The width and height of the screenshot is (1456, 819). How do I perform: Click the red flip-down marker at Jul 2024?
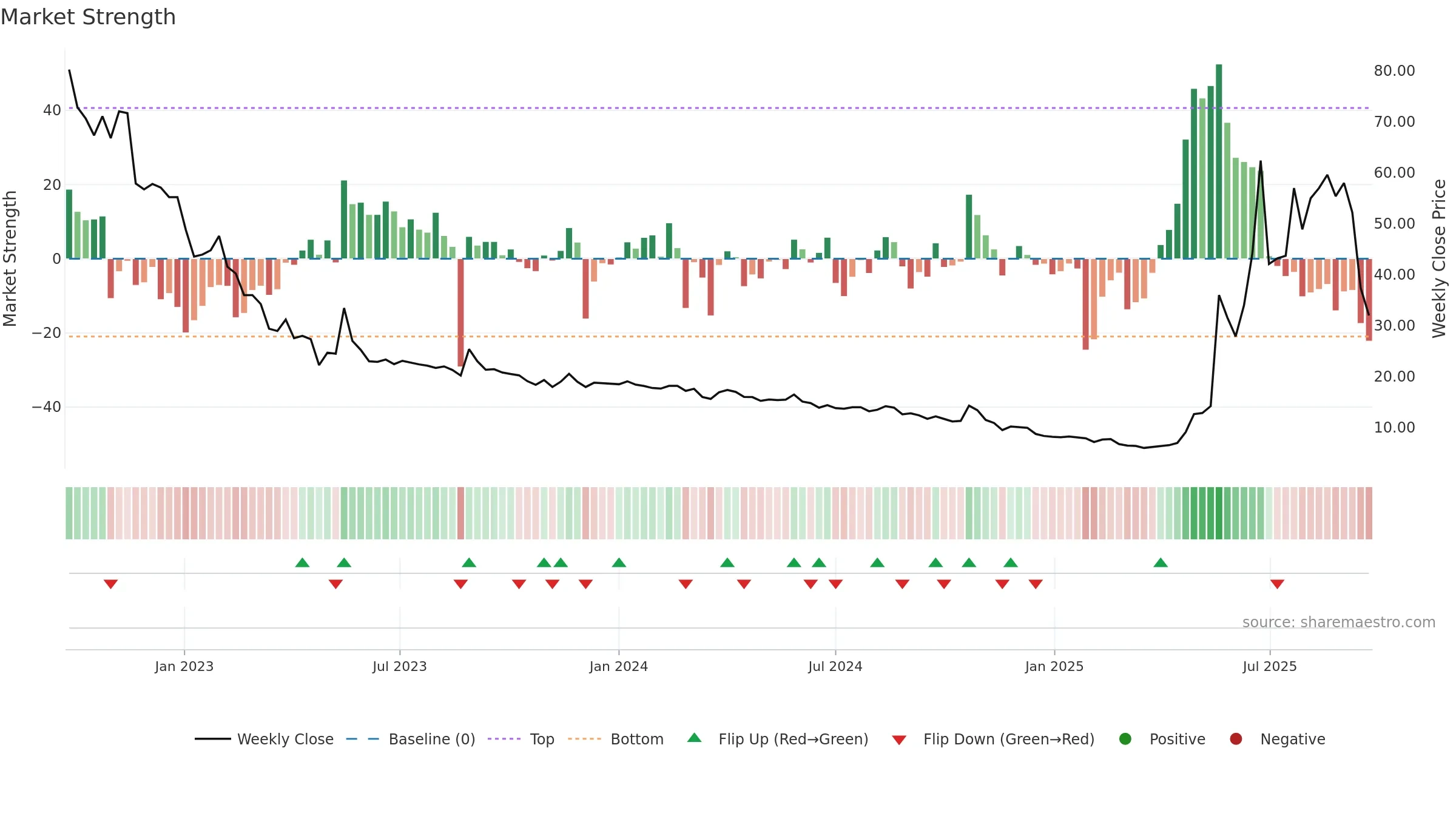tap(836, 584)
